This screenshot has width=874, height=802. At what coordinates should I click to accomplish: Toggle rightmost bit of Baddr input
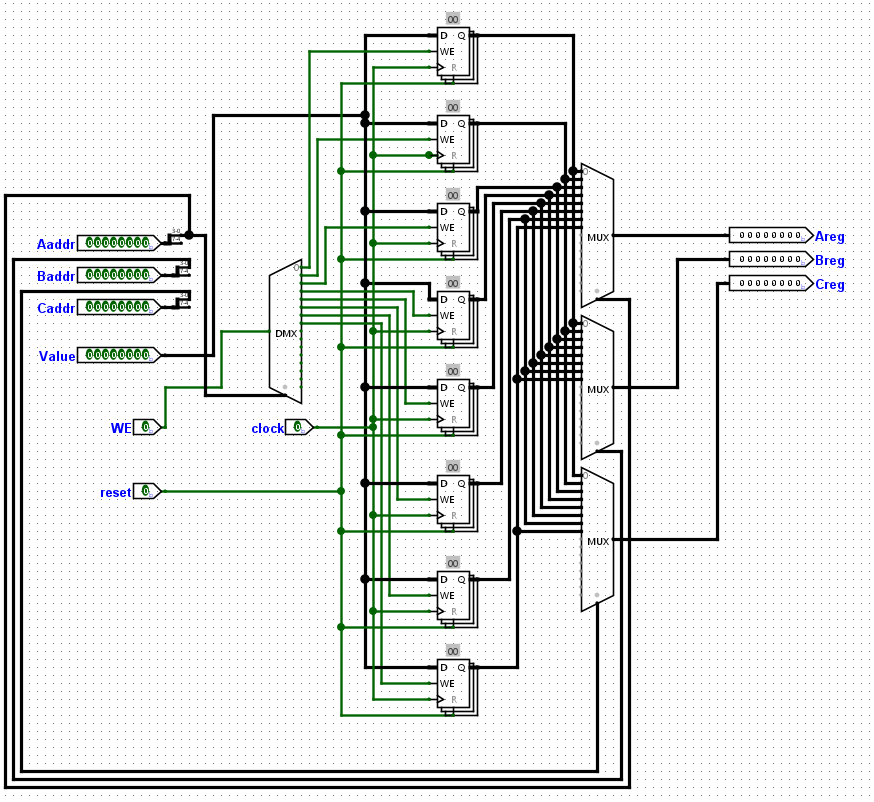(x=145, y=275)
